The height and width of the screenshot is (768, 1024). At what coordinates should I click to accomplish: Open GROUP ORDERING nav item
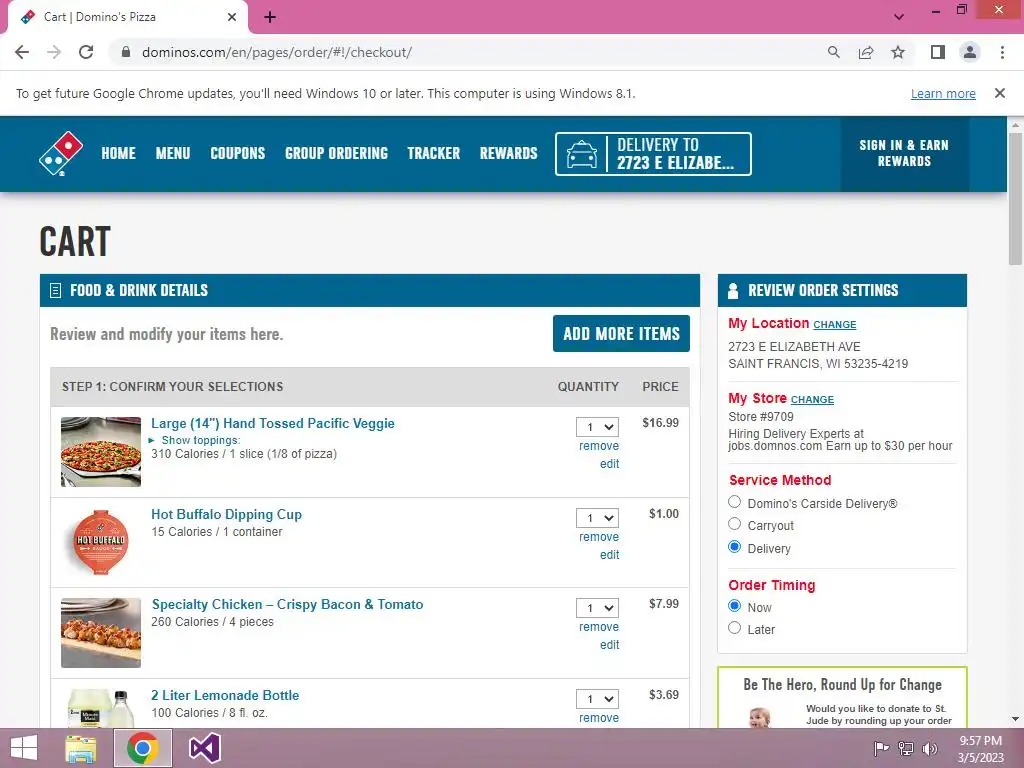[336, 153]
